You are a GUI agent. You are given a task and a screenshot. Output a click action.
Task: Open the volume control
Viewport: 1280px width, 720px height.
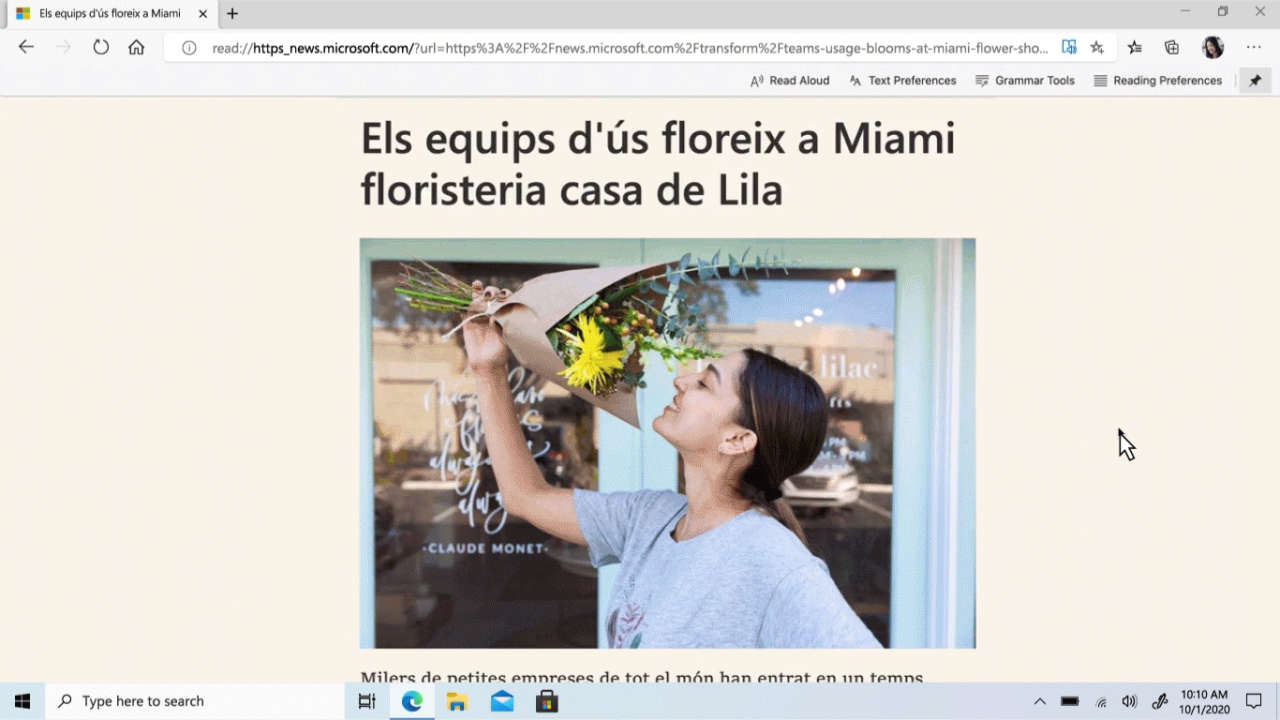point(1130,701)
